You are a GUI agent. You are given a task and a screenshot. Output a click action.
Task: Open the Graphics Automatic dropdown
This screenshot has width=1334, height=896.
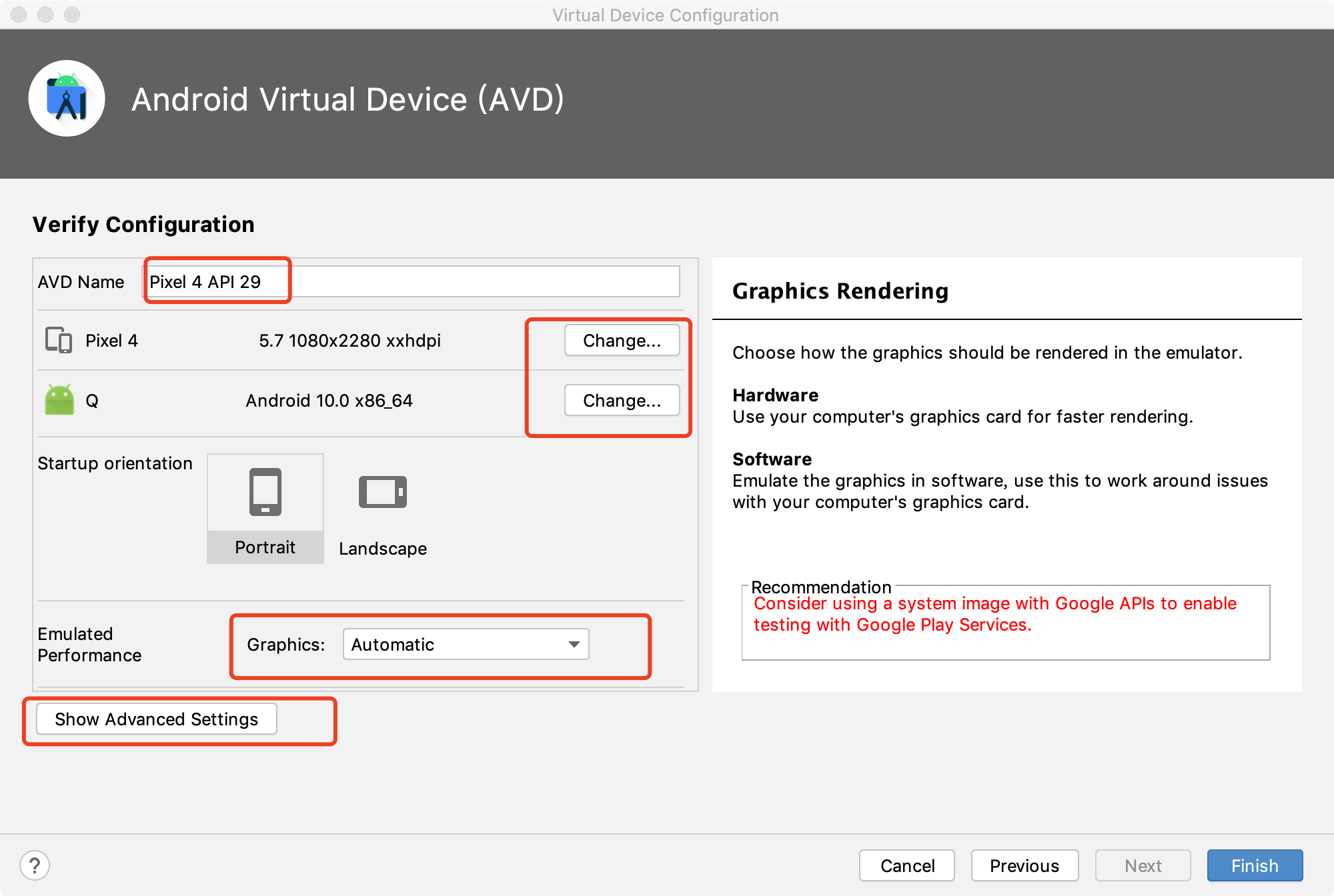pos(466,644)
